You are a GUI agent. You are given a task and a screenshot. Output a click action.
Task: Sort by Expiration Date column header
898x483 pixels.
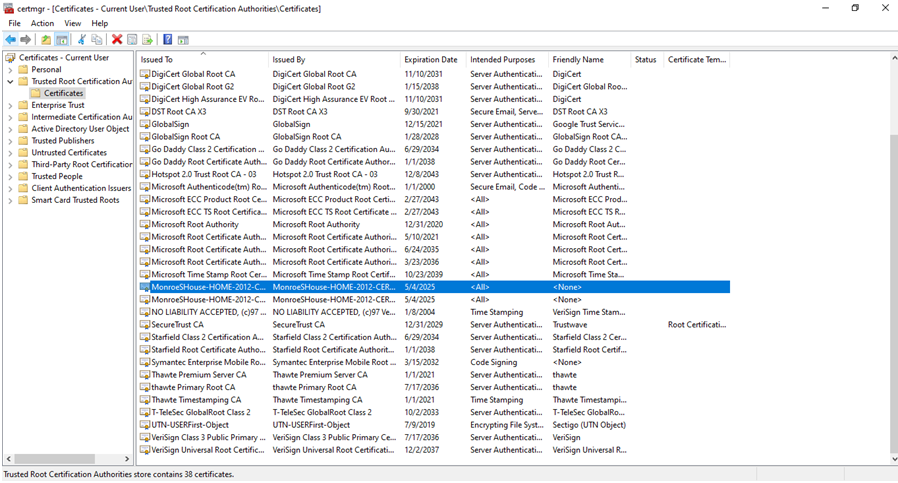[433, 60]
